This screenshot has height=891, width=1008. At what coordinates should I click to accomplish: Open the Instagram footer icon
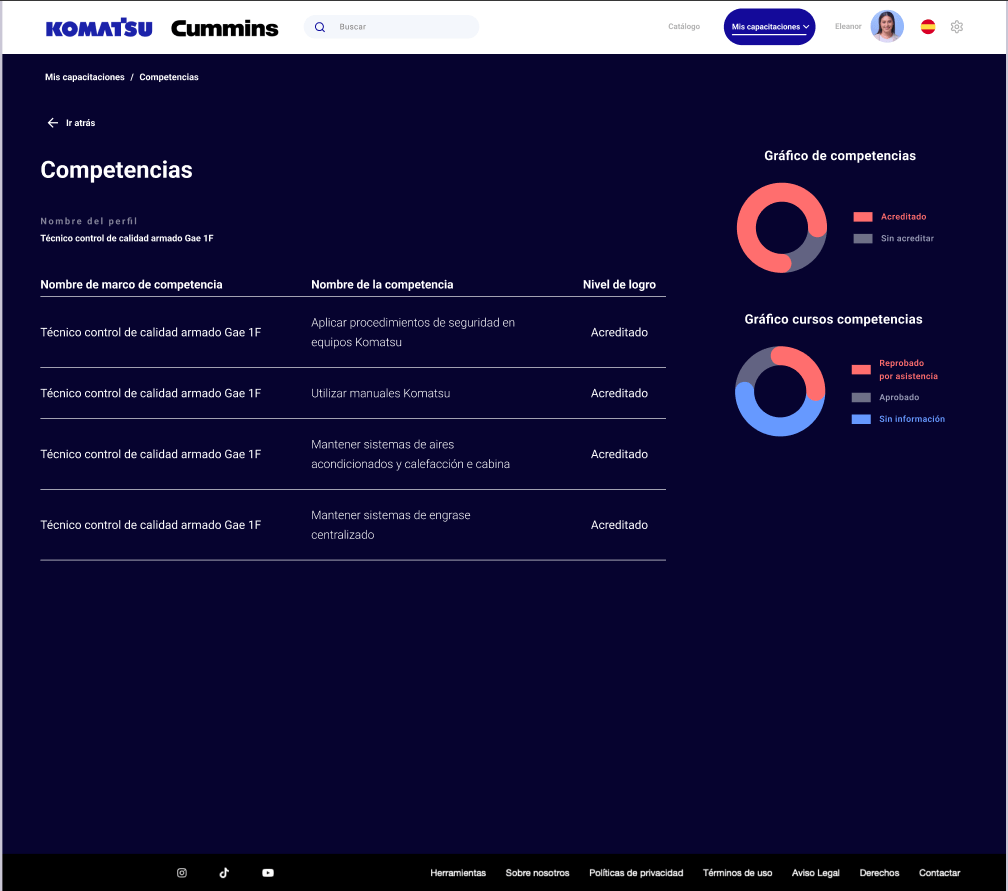click(182, 873)
